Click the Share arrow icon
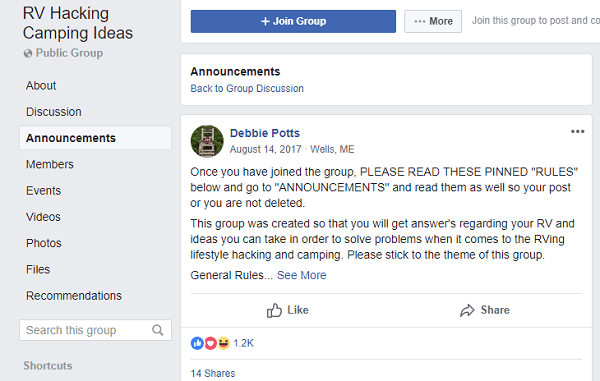Screen dimensions: 600x381 (x=467, y=310)
